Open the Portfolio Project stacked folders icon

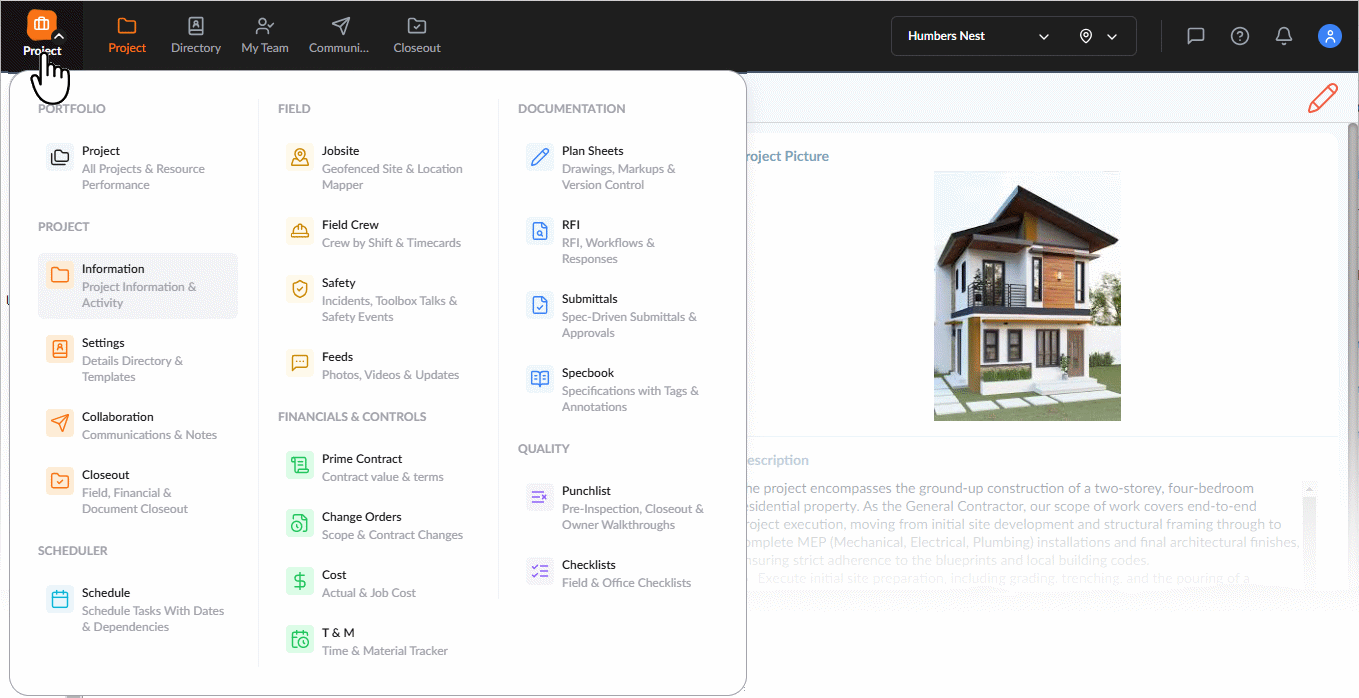click(60, 157)
